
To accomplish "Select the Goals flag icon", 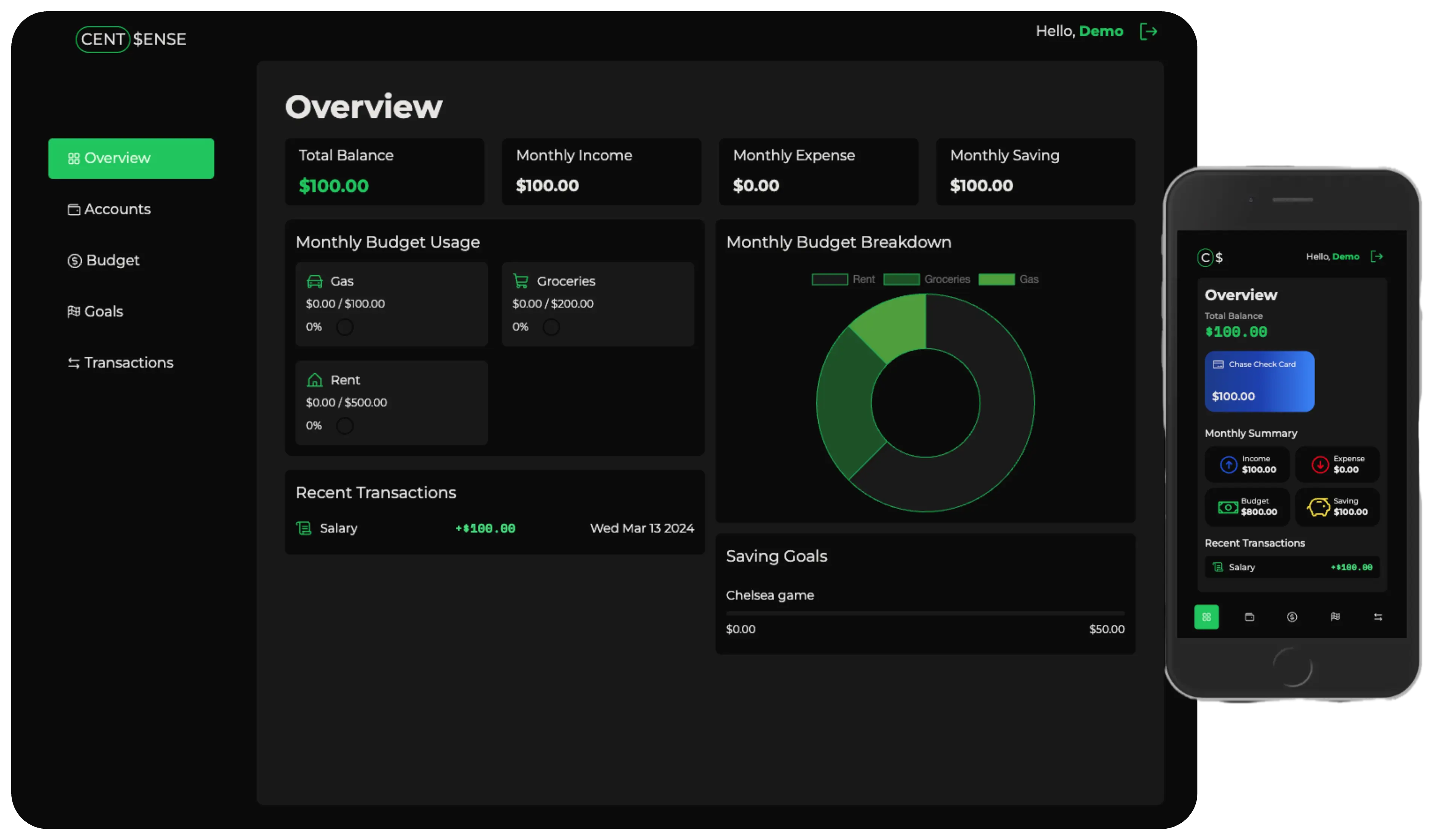I will 74,311.
